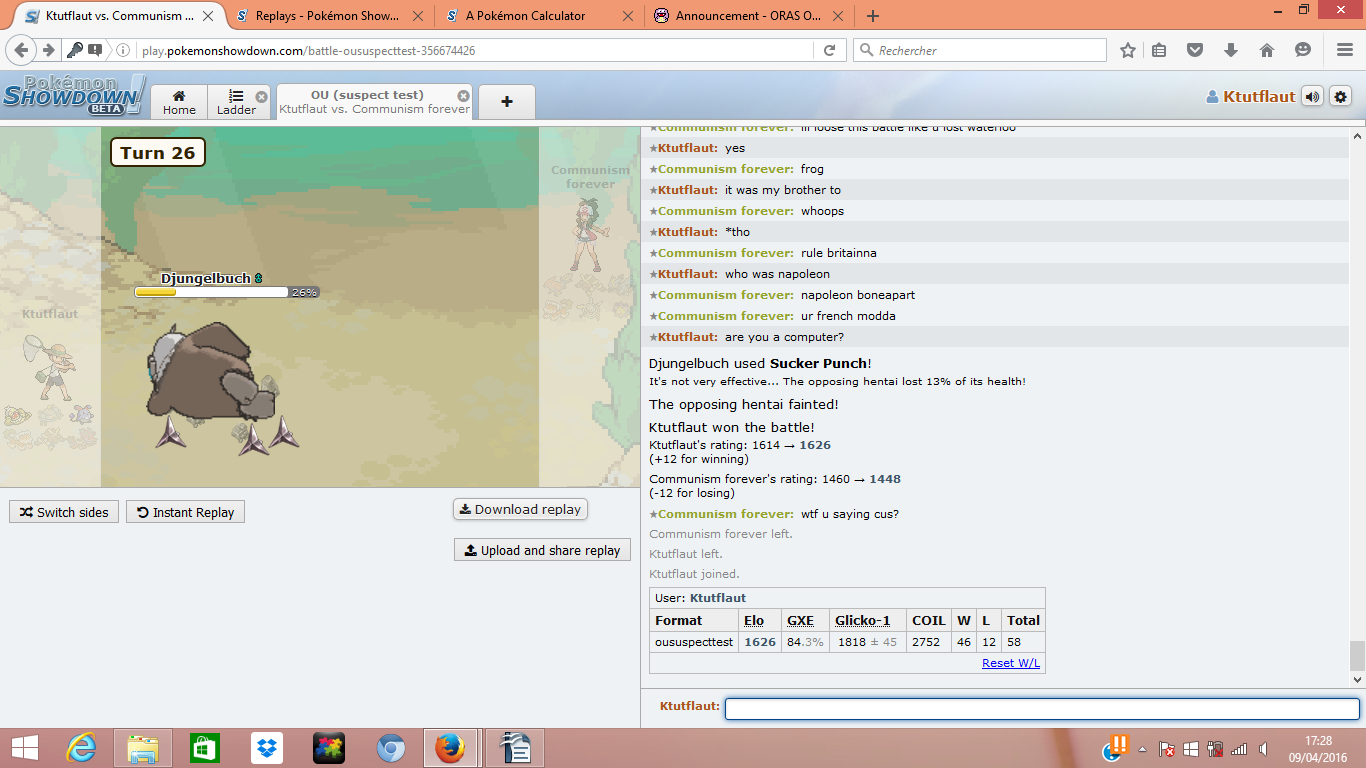Open File Explorer from taskbar

[x=143, y=748]
